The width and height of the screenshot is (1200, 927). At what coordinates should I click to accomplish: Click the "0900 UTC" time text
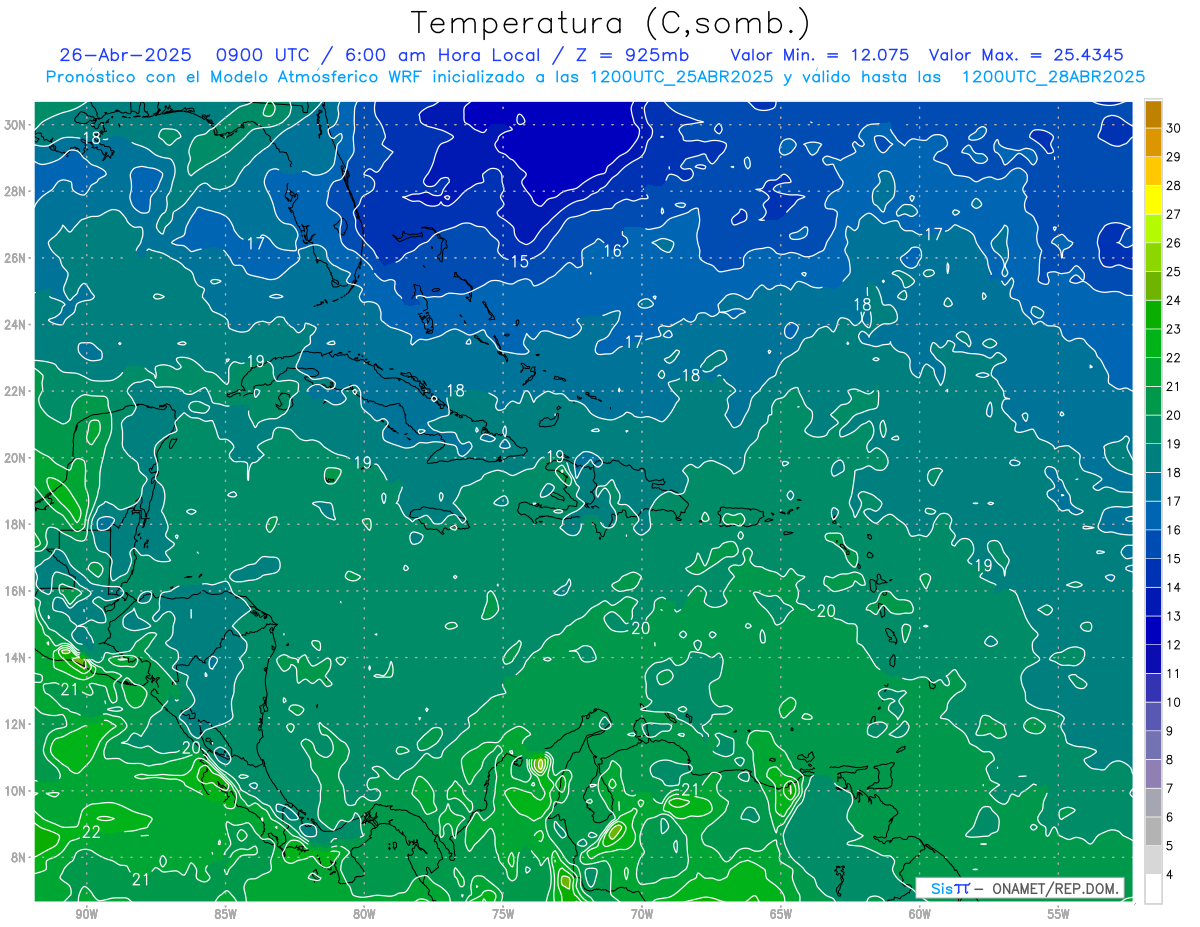point(263,55)
